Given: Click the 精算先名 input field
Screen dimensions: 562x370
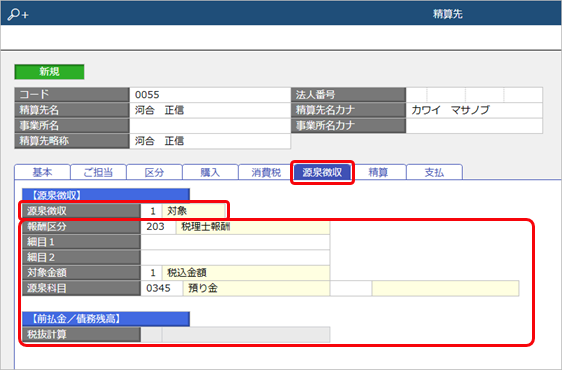Looking at the screenshot, I should [210, 110].
